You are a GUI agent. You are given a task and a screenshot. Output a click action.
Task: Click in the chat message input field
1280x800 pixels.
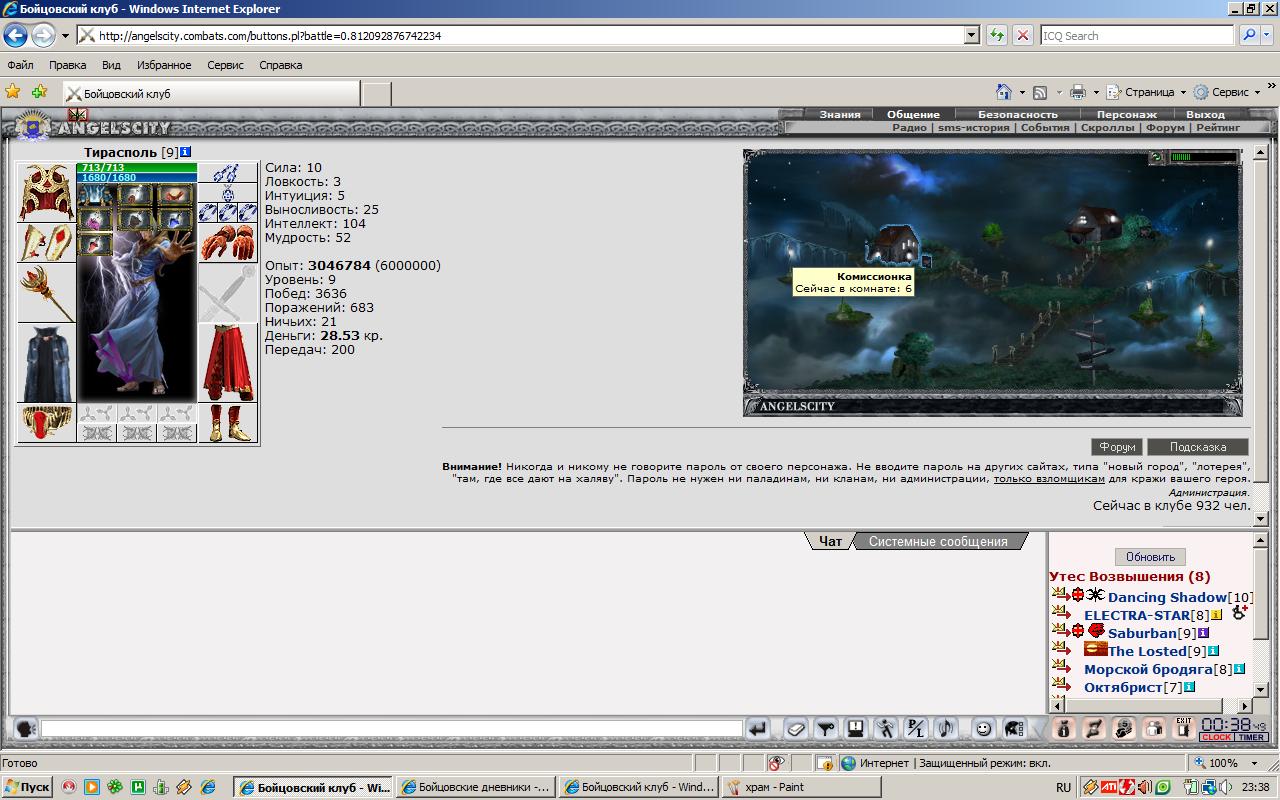392,729
